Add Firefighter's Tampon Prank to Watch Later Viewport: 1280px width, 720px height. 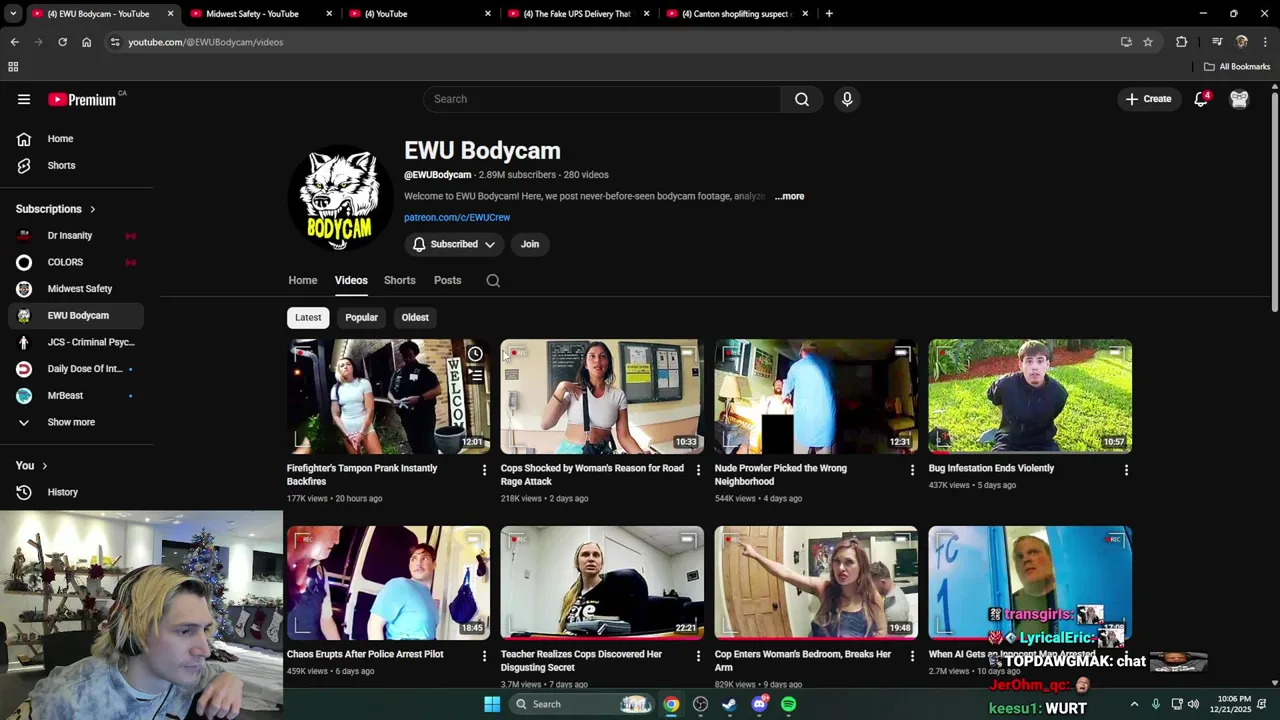click(475, 354)
